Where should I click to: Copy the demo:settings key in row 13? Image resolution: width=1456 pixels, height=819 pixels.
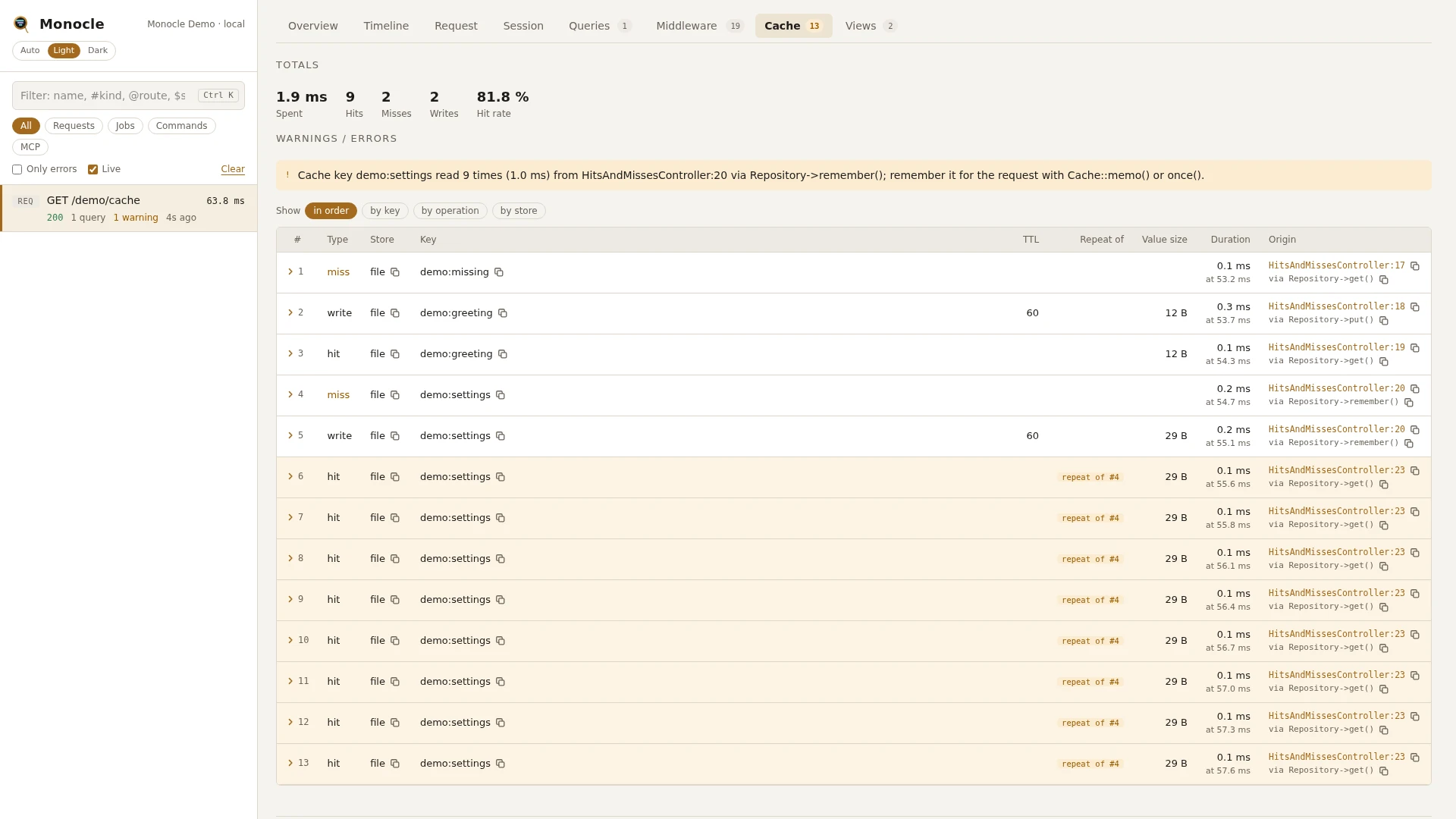coord(500,764)
